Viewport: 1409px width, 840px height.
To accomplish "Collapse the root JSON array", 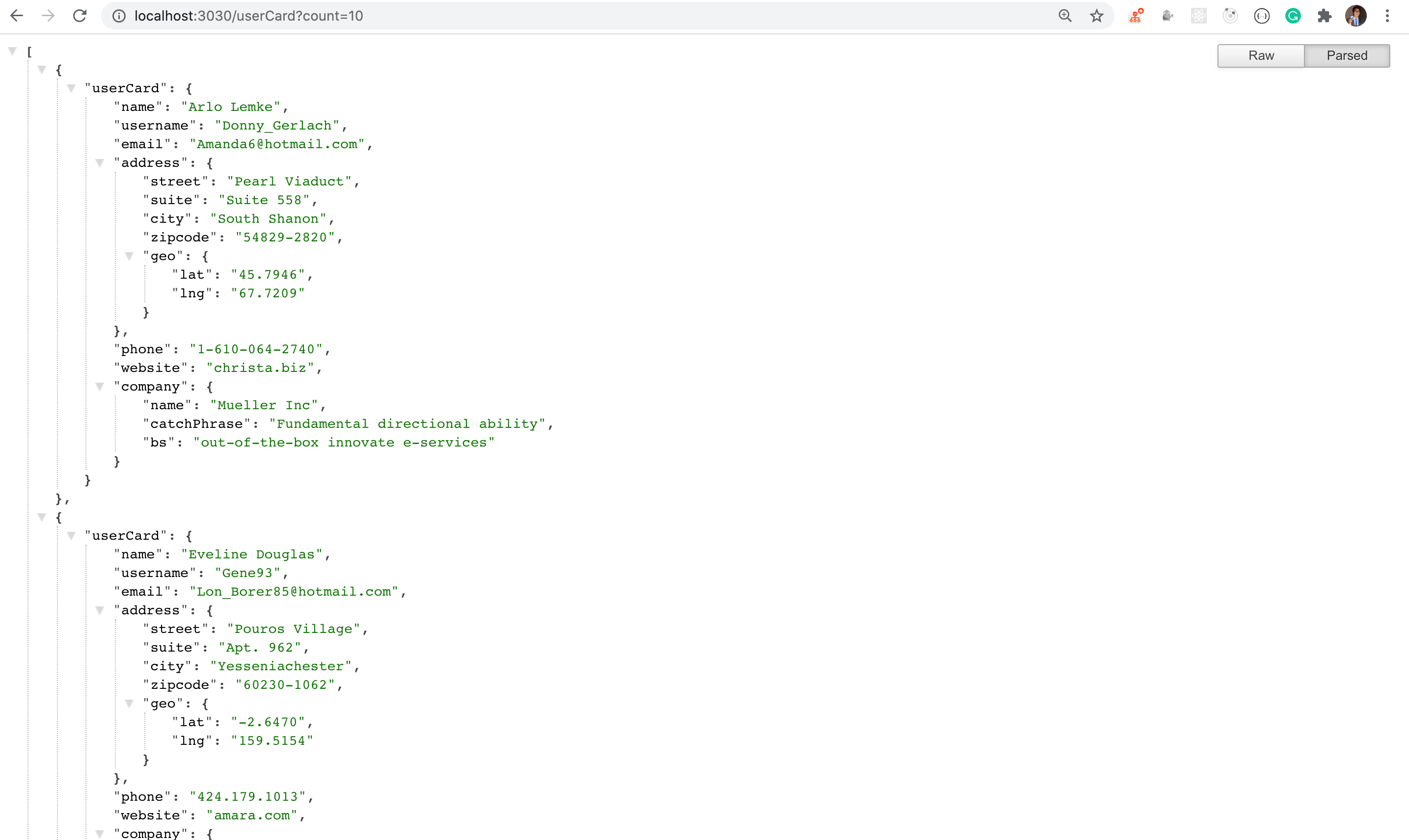I will (x=12, y=51).
